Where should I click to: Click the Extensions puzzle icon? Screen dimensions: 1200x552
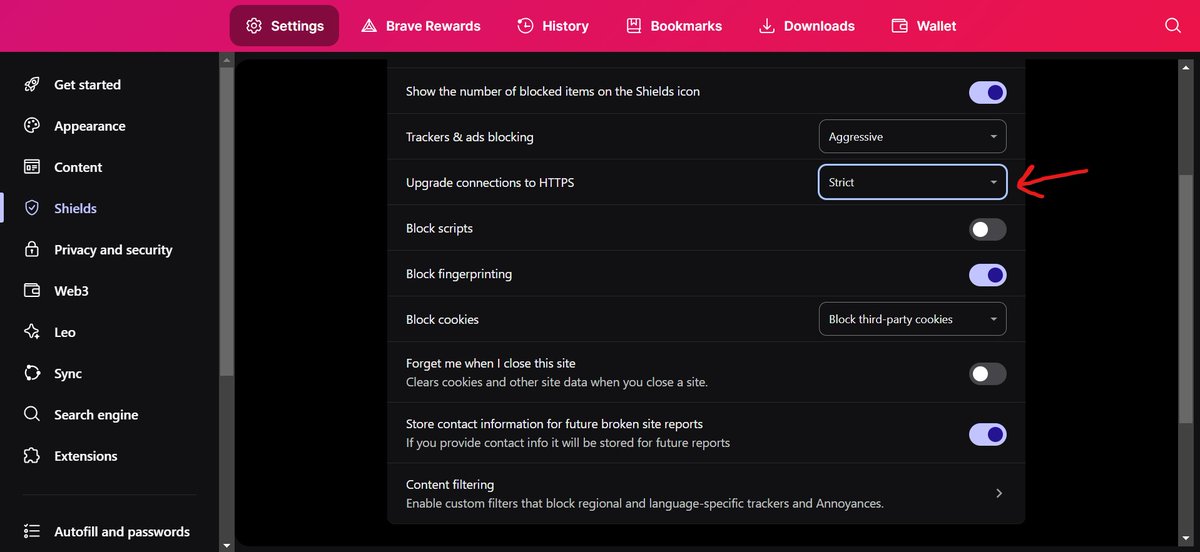32,456
